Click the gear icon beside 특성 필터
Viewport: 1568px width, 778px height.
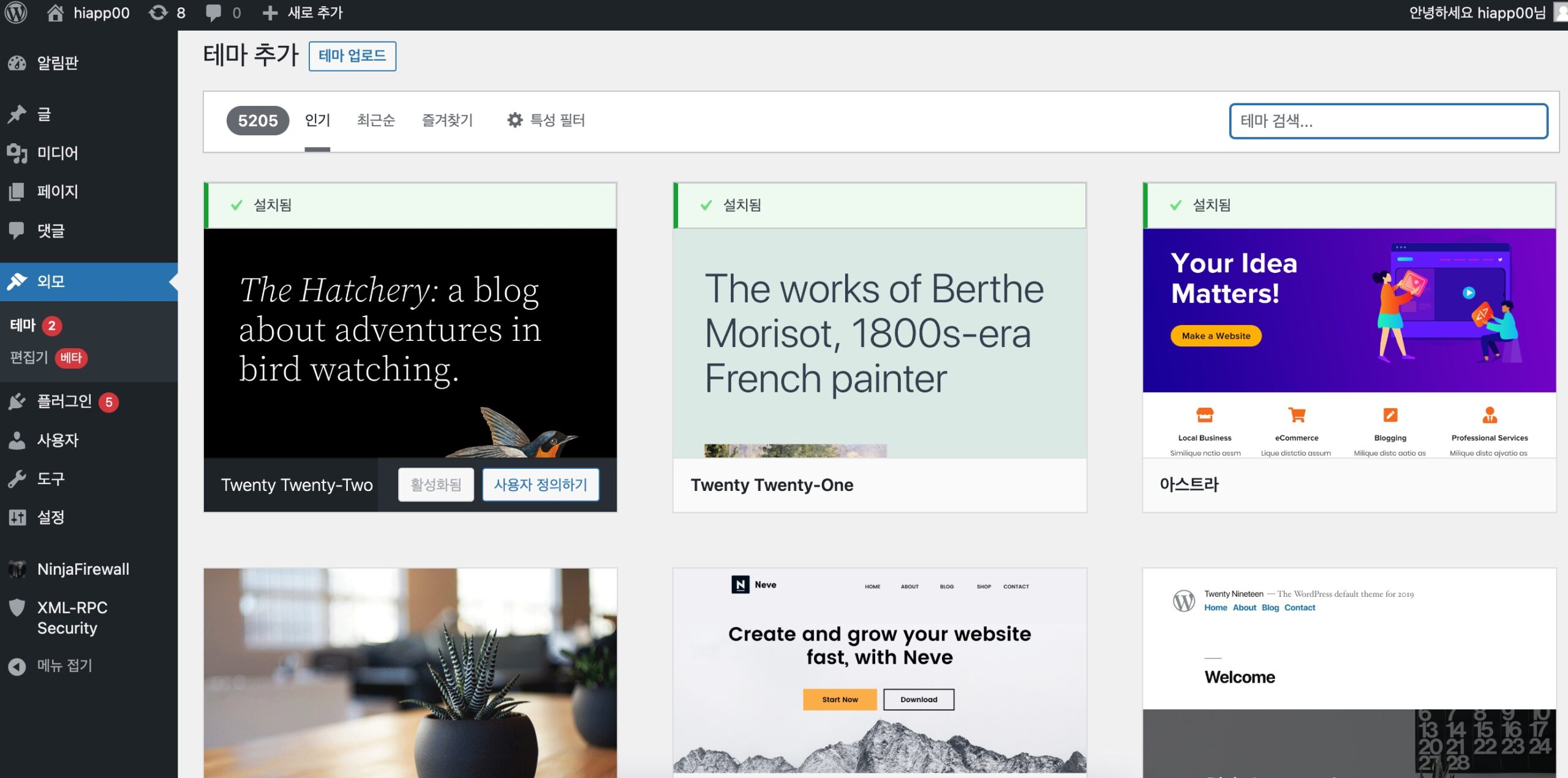click(x=515, y=120)
